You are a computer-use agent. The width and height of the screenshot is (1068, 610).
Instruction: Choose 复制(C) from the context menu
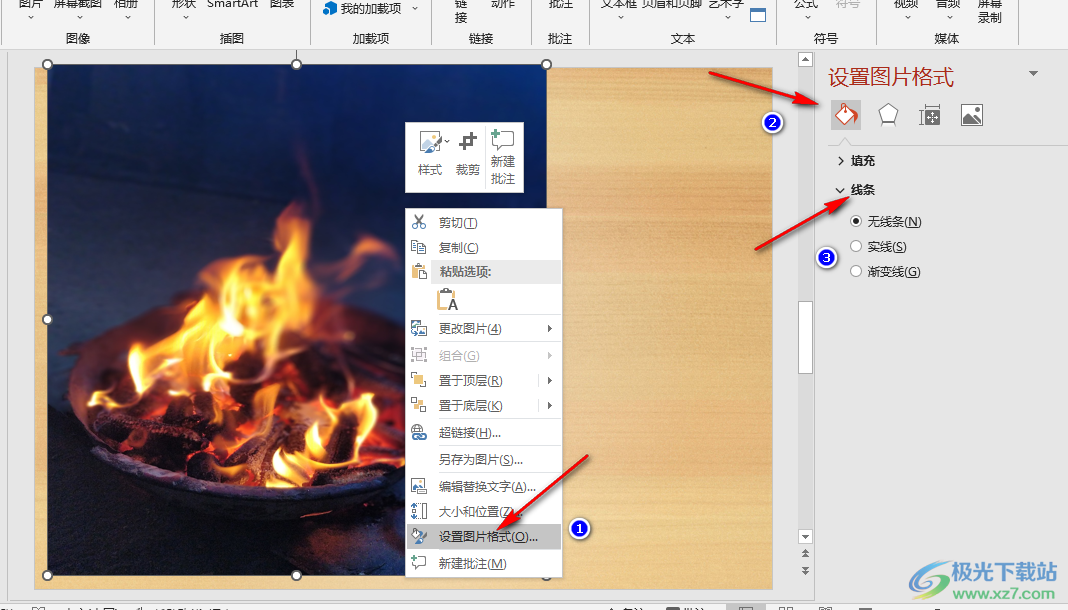(x=484, y=248)
